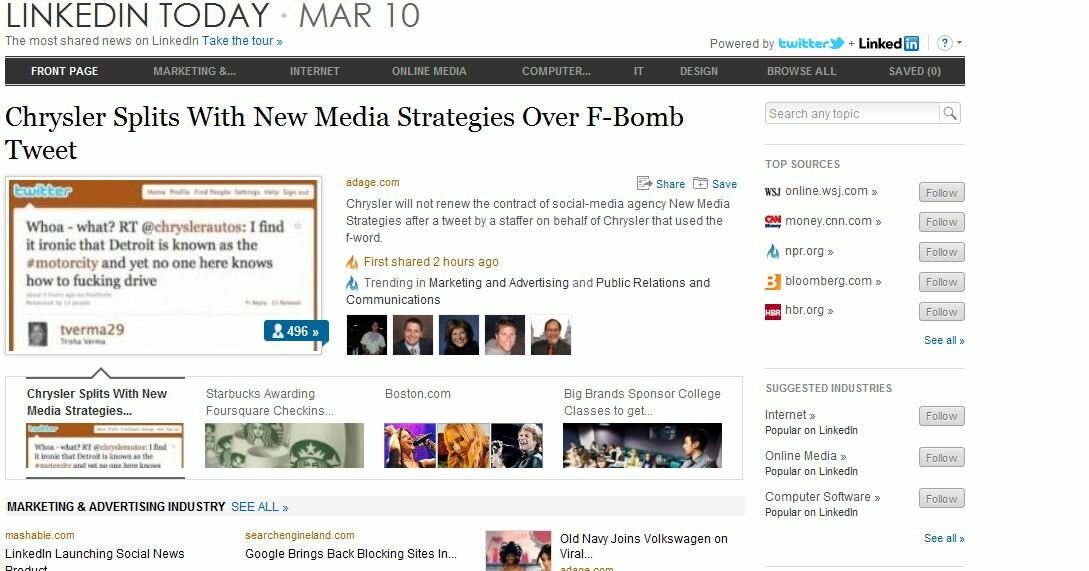Switch to the Internet tab
Image resolution: width=1089 pixels, height=571 pixels.
(x=314, y=71)
